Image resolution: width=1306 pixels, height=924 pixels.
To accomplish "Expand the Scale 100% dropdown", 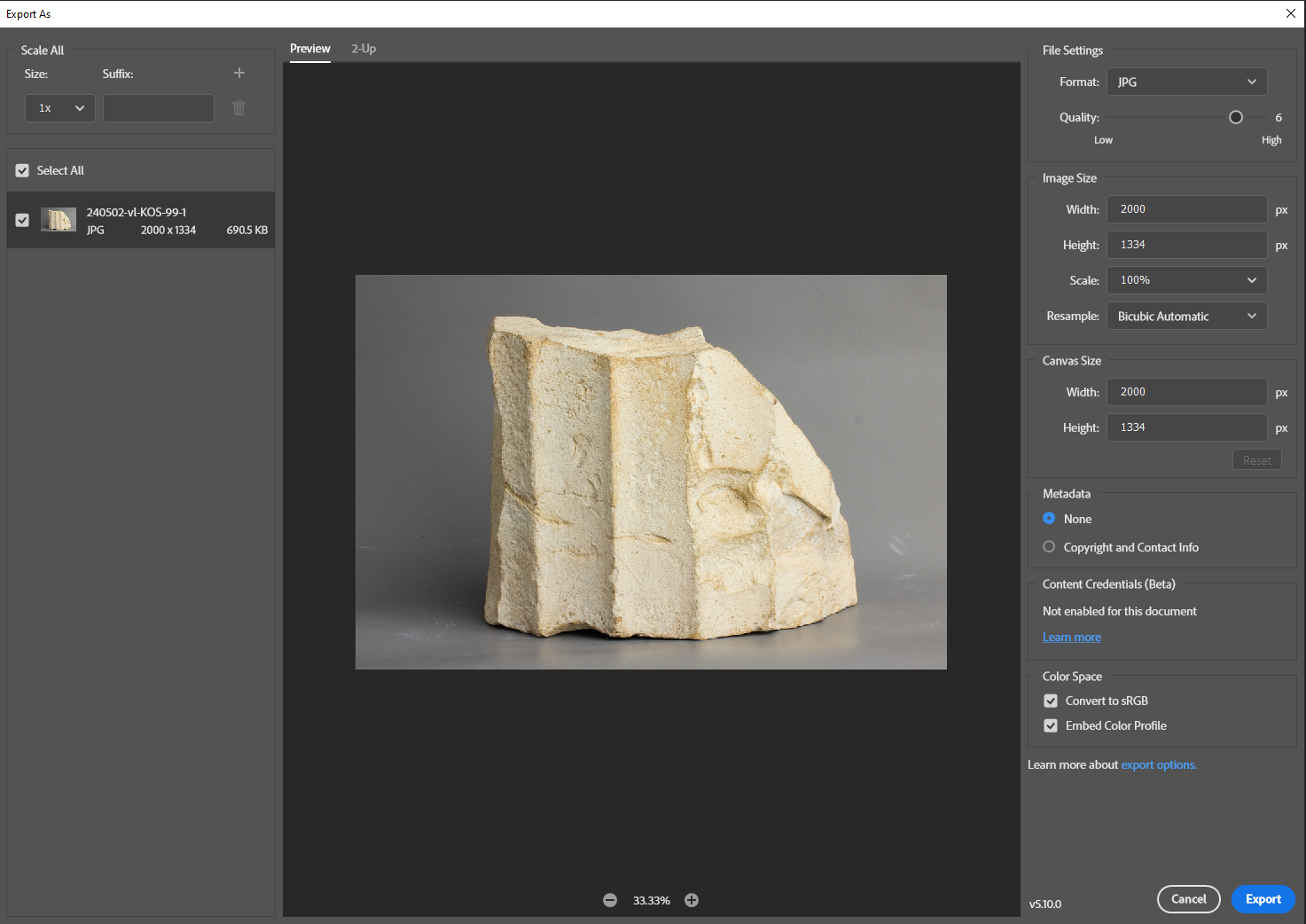I will 1186,280.
